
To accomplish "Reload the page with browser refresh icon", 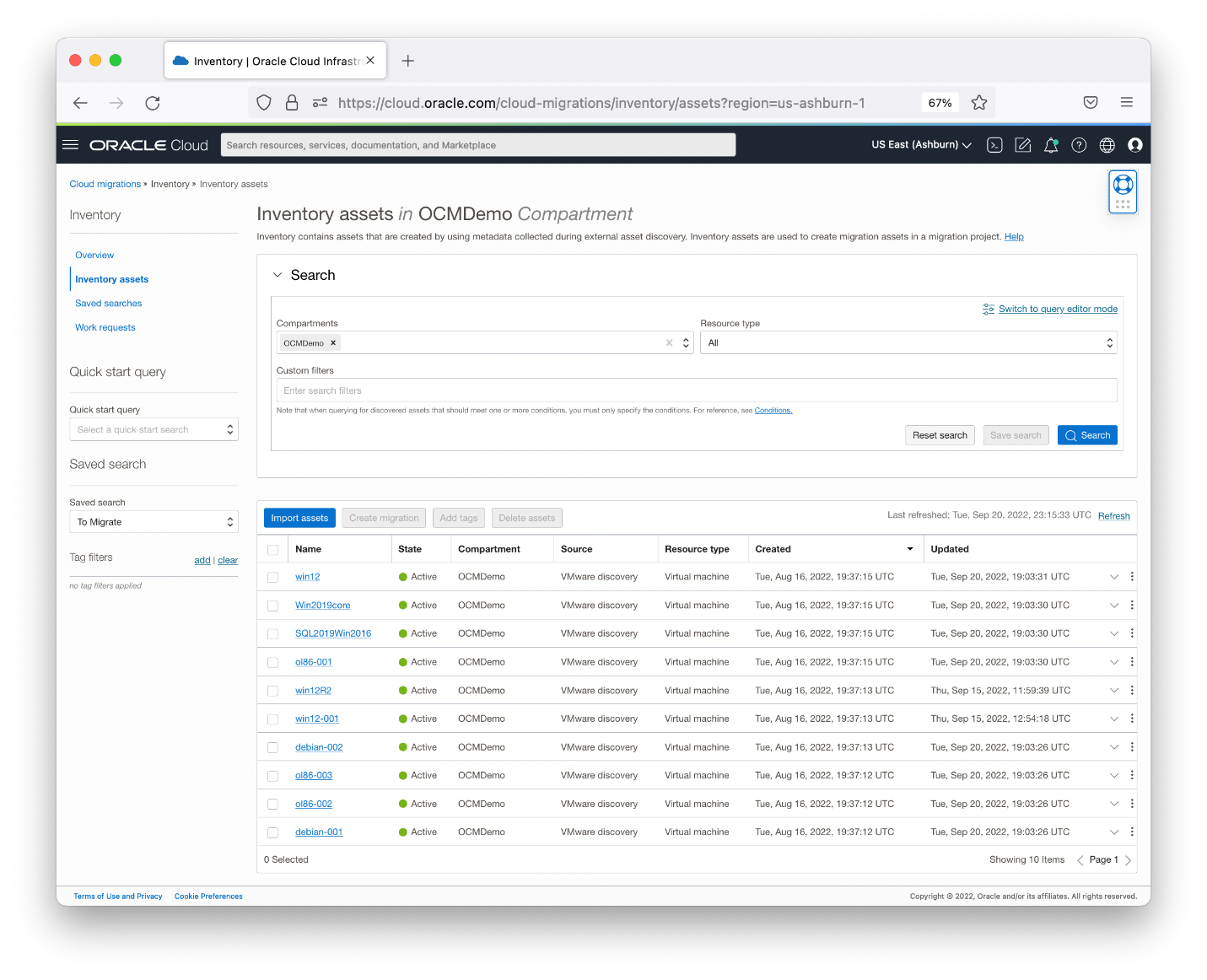I will (x=153, y=103).
